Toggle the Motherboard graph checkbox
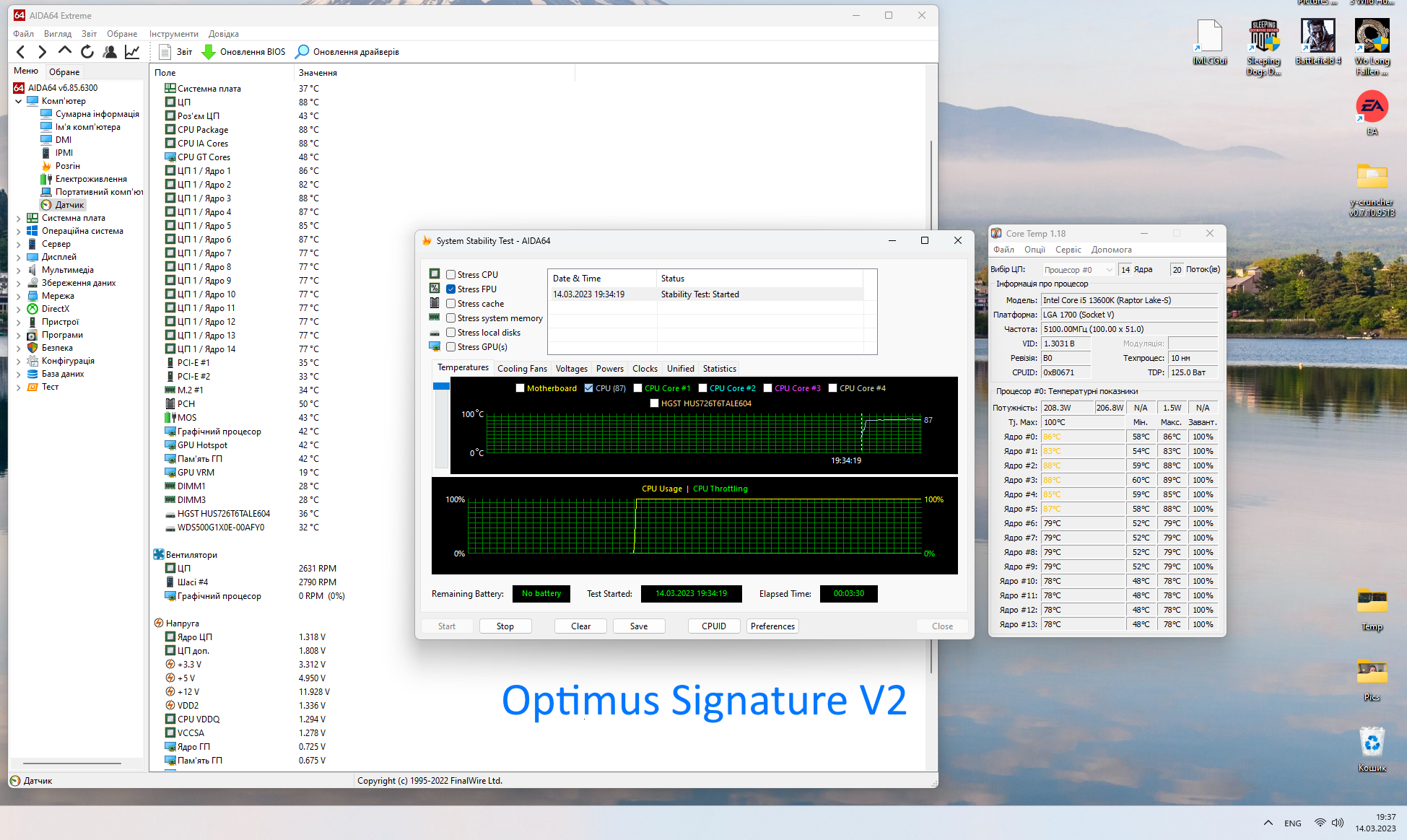The height and width of the screenshot is (840, 1407). (520, 388)
